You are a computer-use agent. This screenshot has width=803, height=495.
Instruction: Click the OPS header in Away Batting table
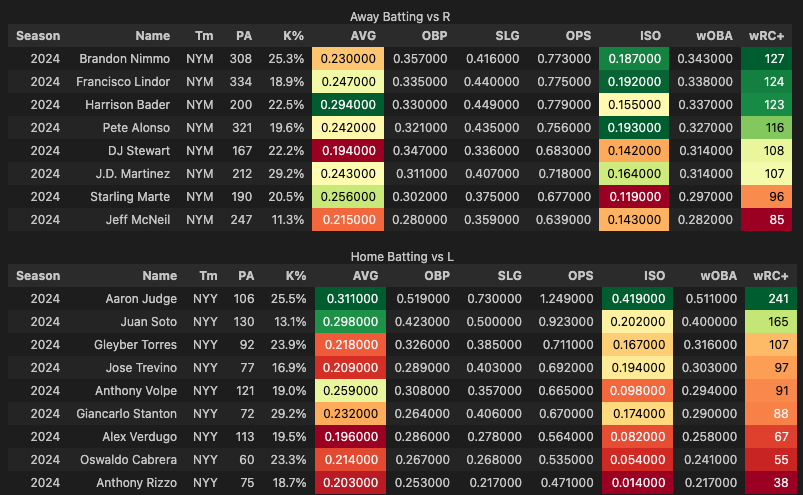tap(578, 36)
